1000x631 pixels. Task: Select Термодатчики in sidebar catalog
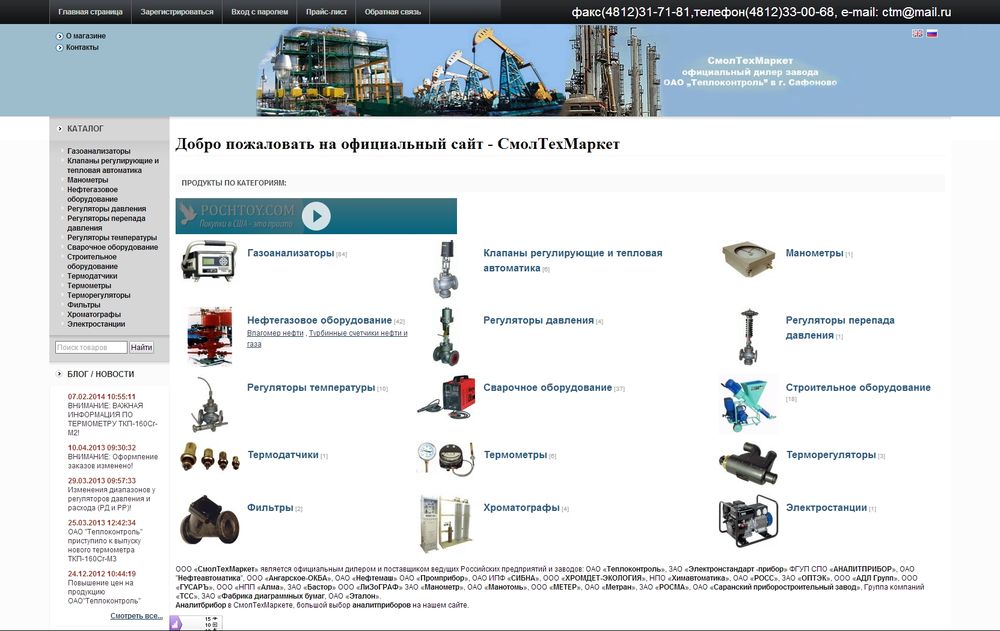[x=92, y=276]
